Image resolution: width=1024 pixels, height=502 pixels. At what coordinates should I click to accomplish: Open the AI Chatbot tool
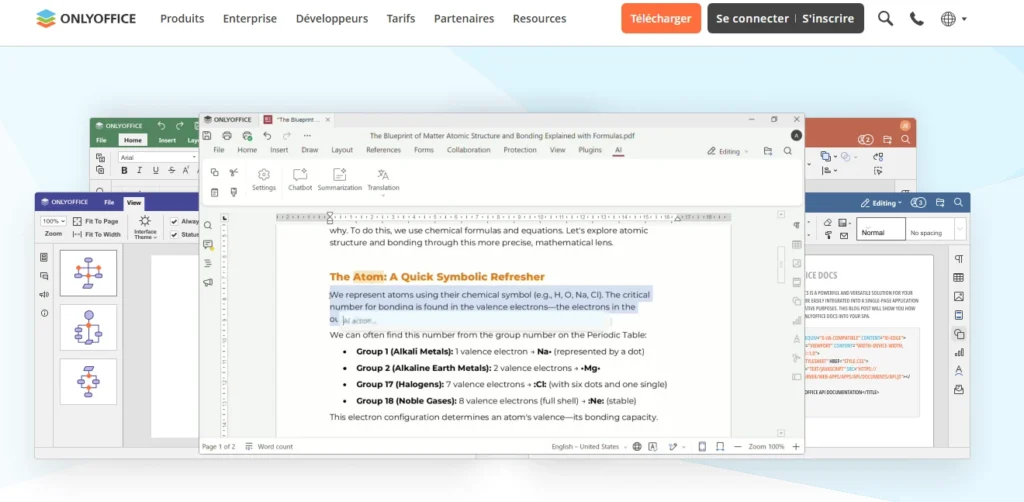(300, 180)
